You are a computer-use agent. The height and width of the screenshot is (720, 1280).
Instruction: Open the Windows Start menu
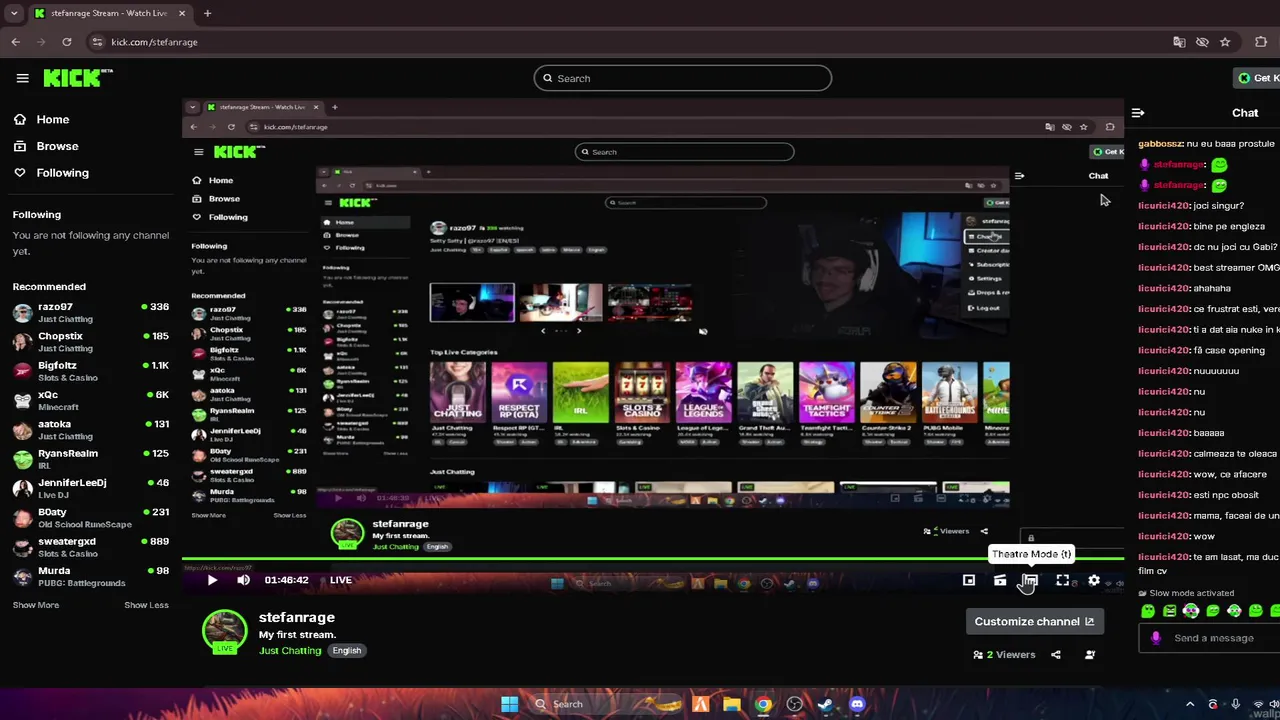pos(509,704)
